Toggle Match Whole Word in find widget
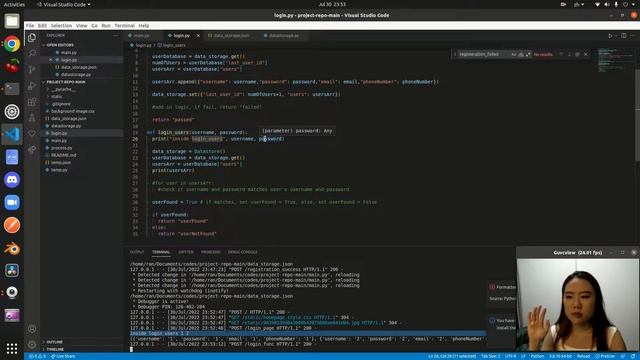Screen dimensions: 640x360 coord(521,54)
